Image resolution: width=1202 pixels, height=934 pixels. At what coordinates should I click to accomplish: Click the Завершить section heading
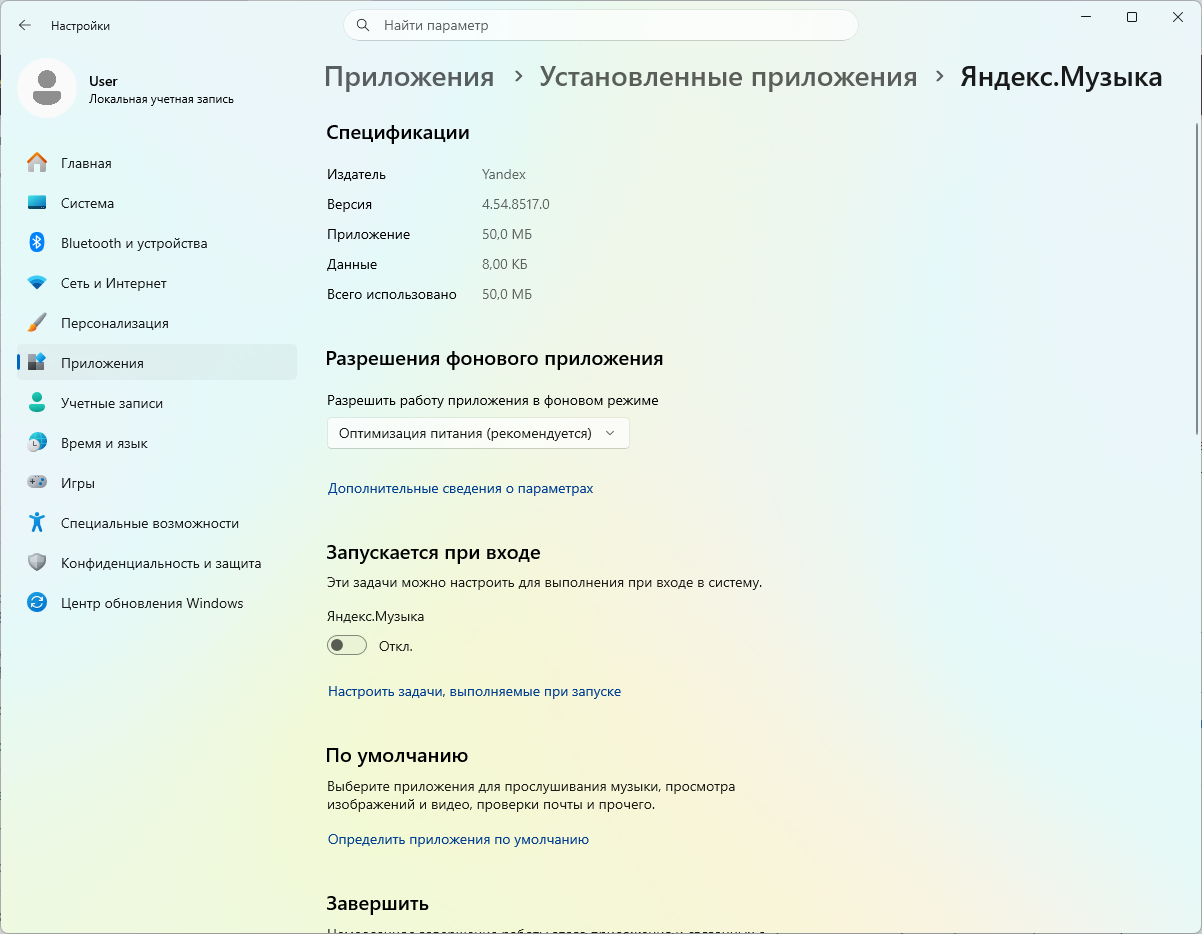point(378,903)
